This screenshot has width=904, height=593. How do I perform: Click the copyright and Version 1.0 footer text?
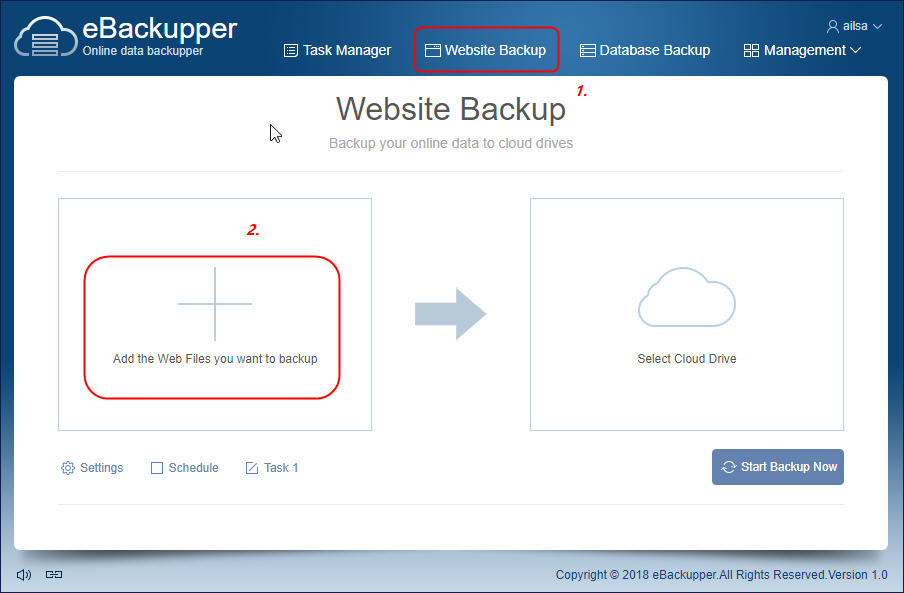coord(721,575)
